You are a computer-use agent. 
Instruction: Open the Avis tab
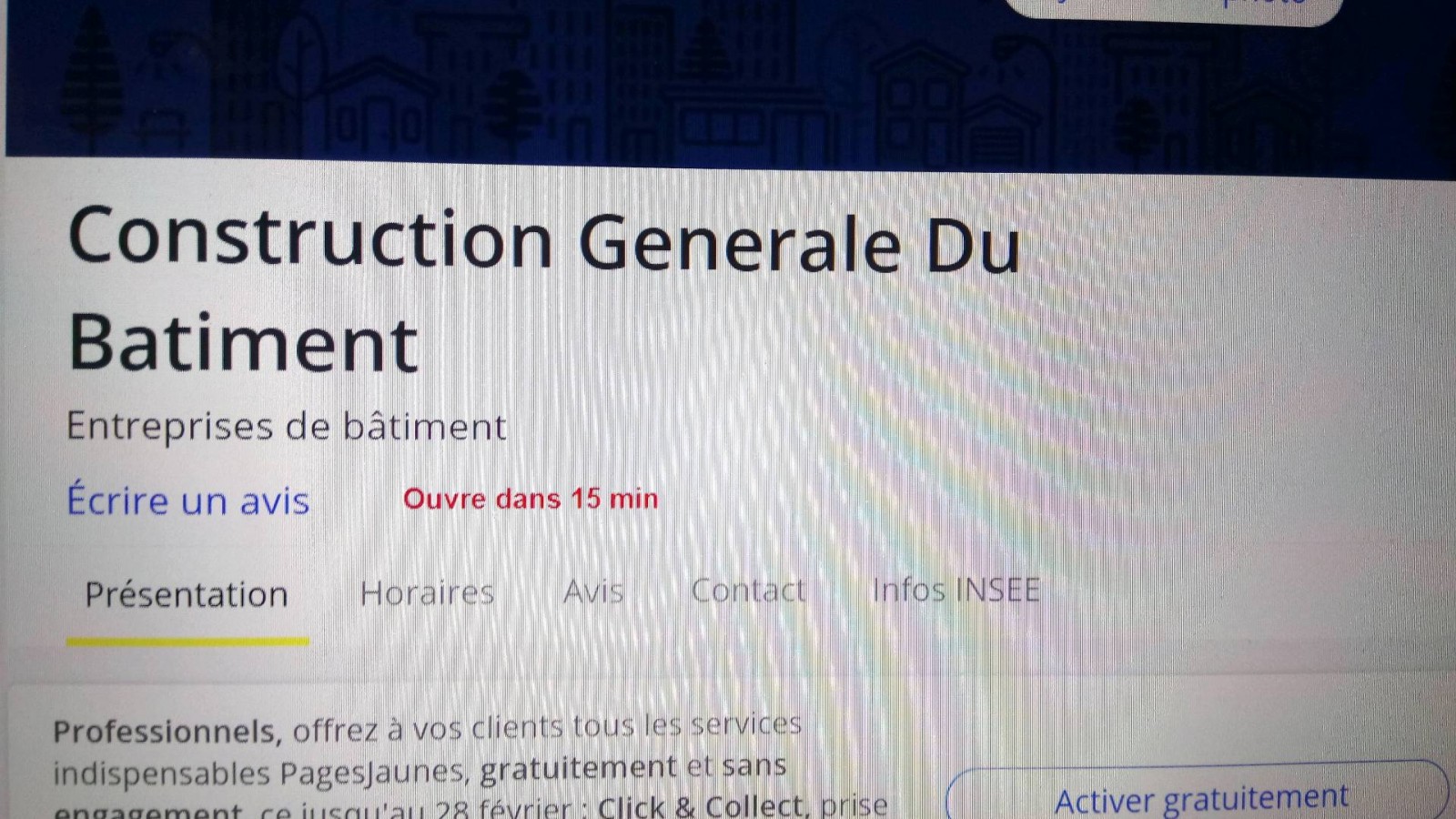(593, 592)
